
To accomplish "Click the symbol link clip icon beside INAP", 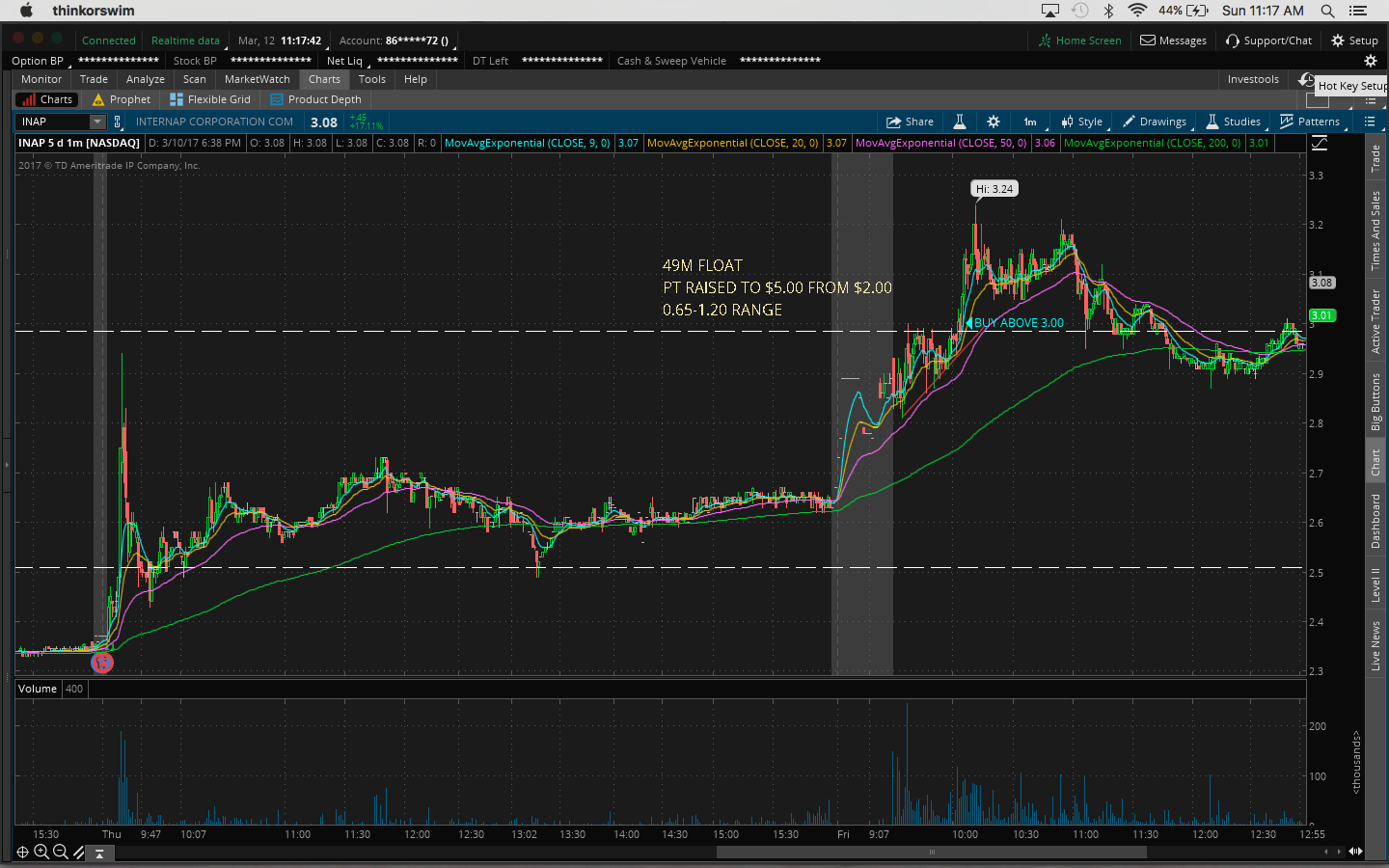I will (118, 122).
